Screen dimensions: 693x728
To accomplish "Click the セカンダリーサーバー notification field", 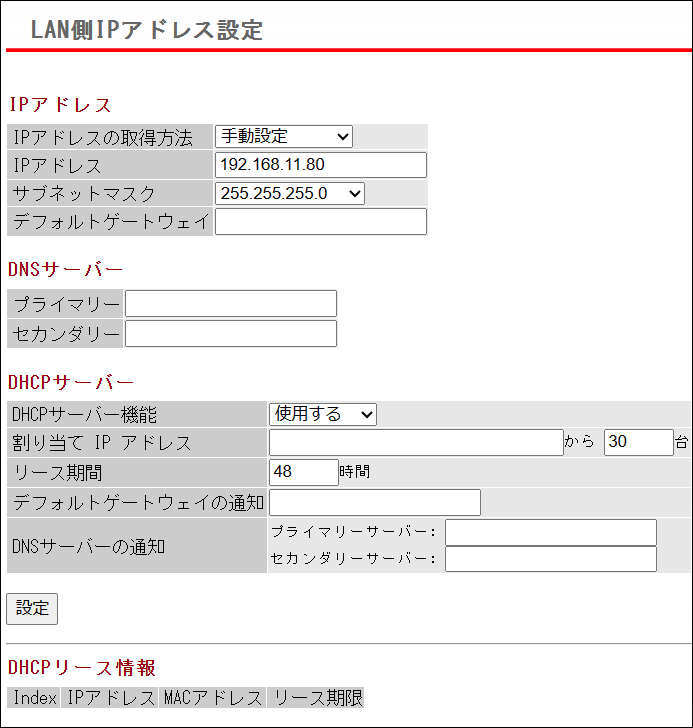I will (x=550, y=559).
